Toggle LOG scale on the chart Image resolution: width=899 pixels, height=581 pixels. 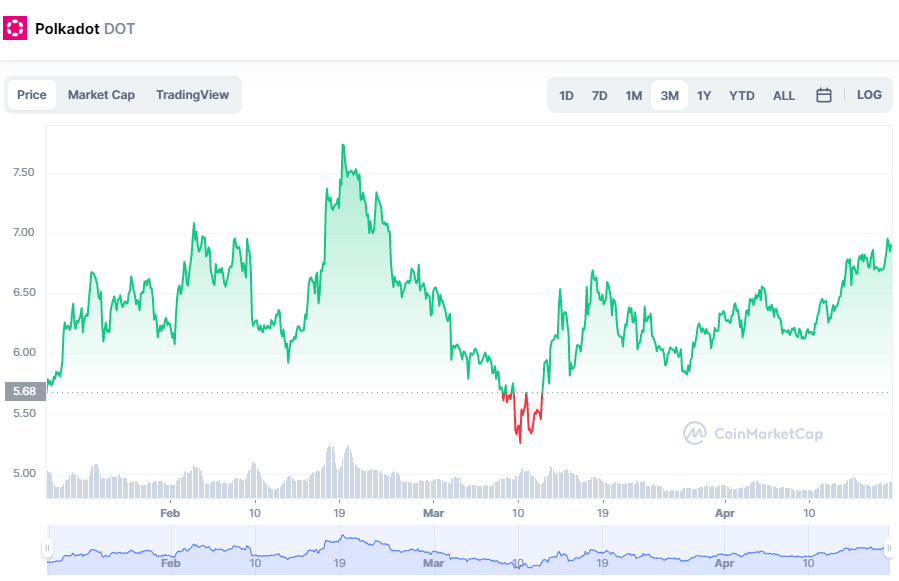pyautogui.click(x=869, y=95)
